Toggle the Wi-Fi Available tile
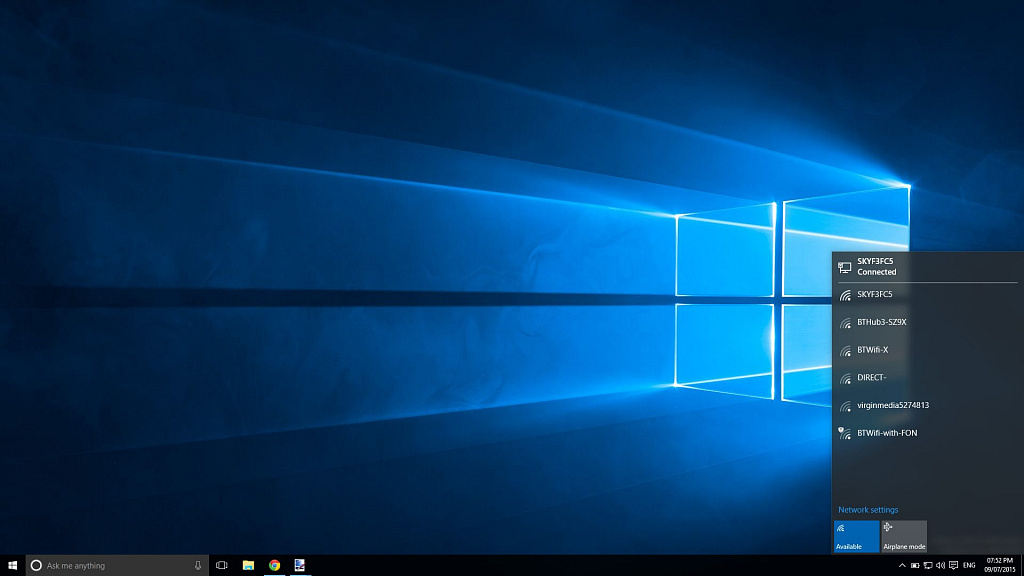Screen dimensions: 1024x576 tap(856, 536)
